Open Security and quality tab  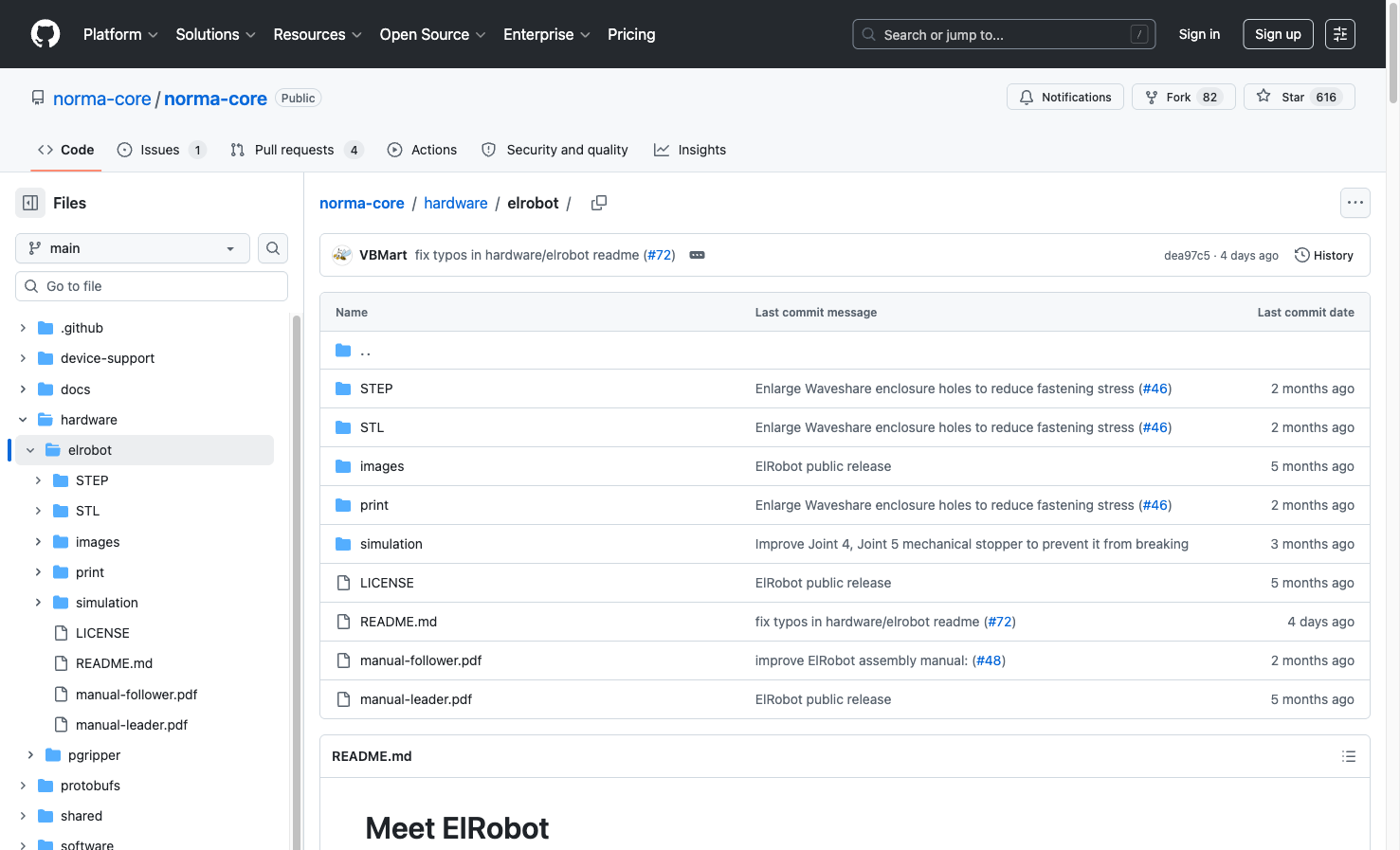pyautogui.click(x=555, y=150)
